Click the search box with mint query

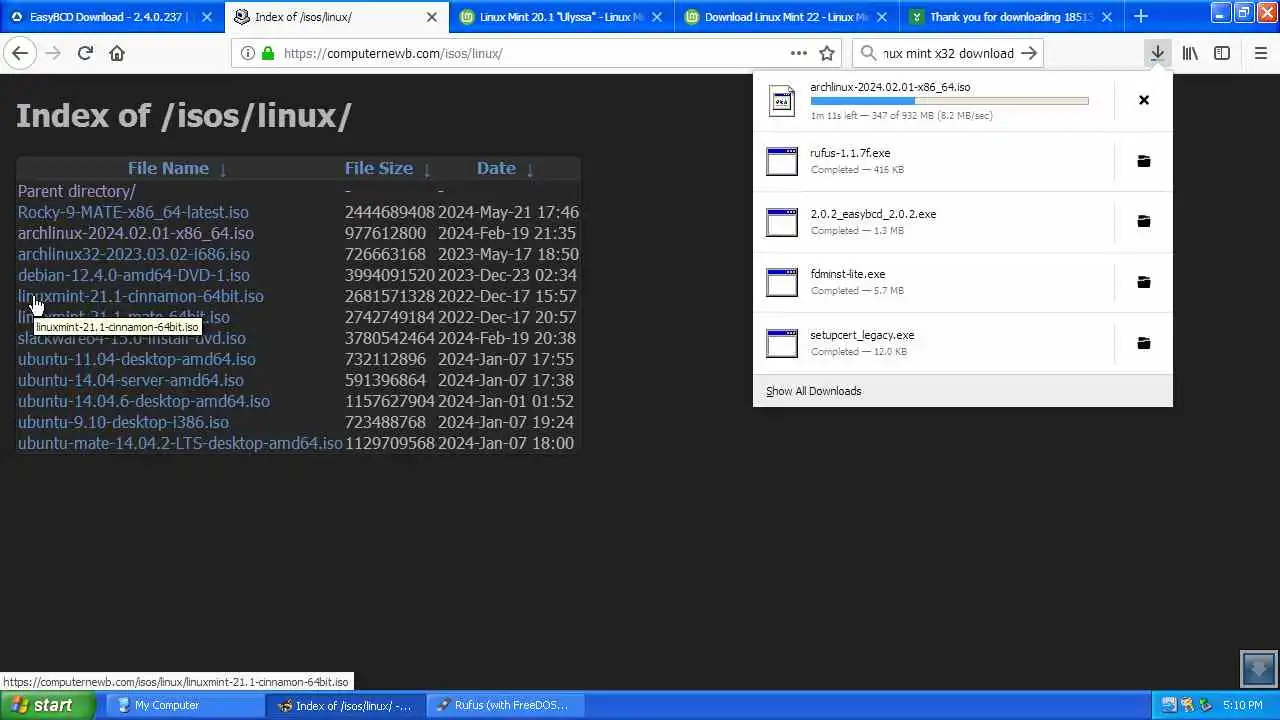pyautogui.click(x=948, y=53)
